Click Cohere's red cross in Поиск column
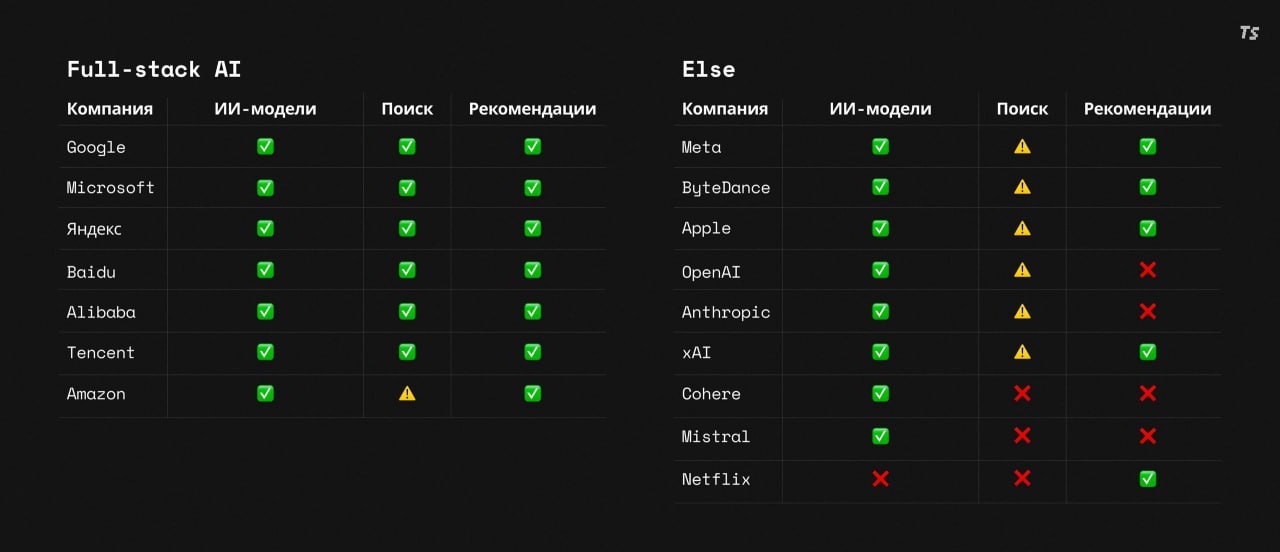The height and width of the screenshot is (552, 1280). pos(1022,393)
